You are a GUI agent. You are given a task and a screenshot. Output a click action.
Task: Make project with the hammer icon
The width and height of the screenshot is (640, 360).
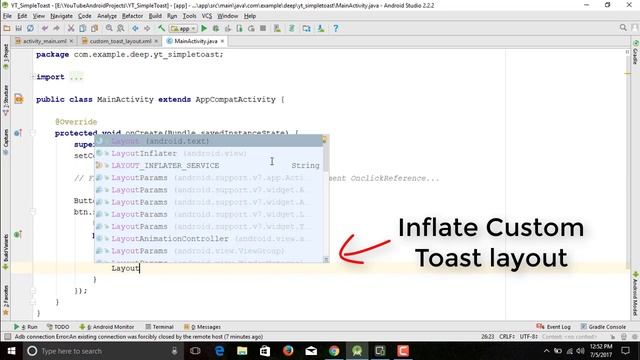(x=162, y=28)
